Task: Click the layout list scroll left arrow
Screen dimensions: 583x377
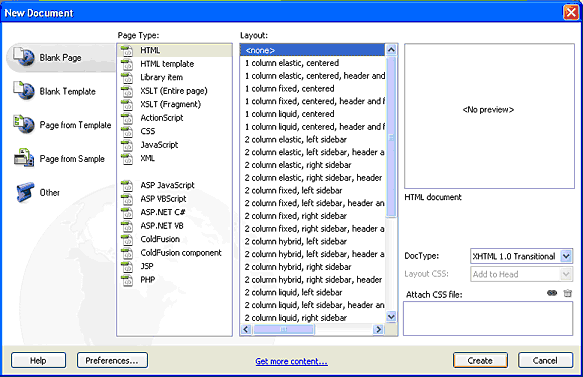Action: coord(246,329)
